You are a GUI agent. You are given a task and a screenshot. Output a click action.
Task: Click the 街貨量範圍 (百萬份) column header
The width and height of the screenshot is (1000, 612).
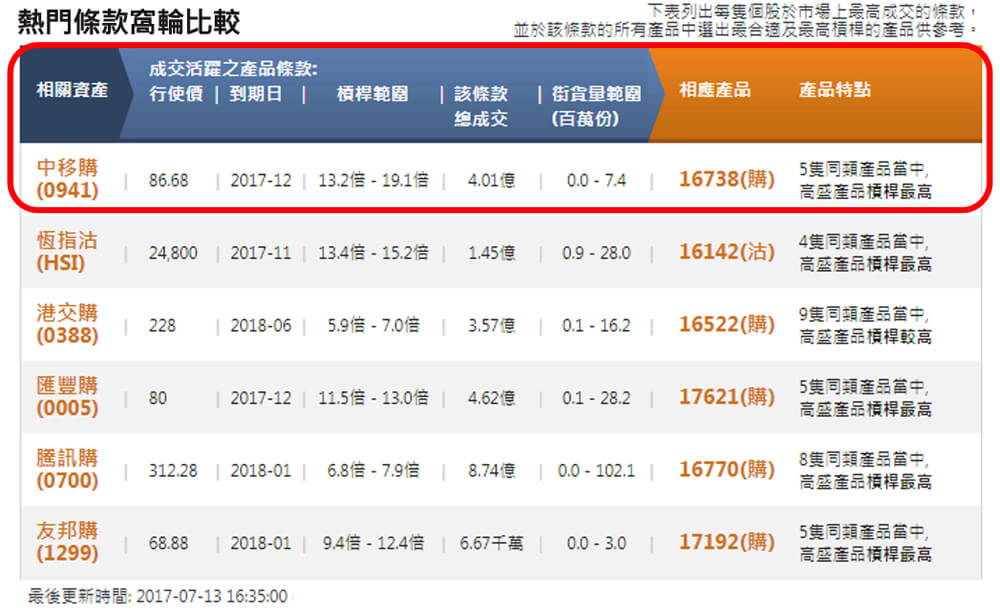(596, 106)
